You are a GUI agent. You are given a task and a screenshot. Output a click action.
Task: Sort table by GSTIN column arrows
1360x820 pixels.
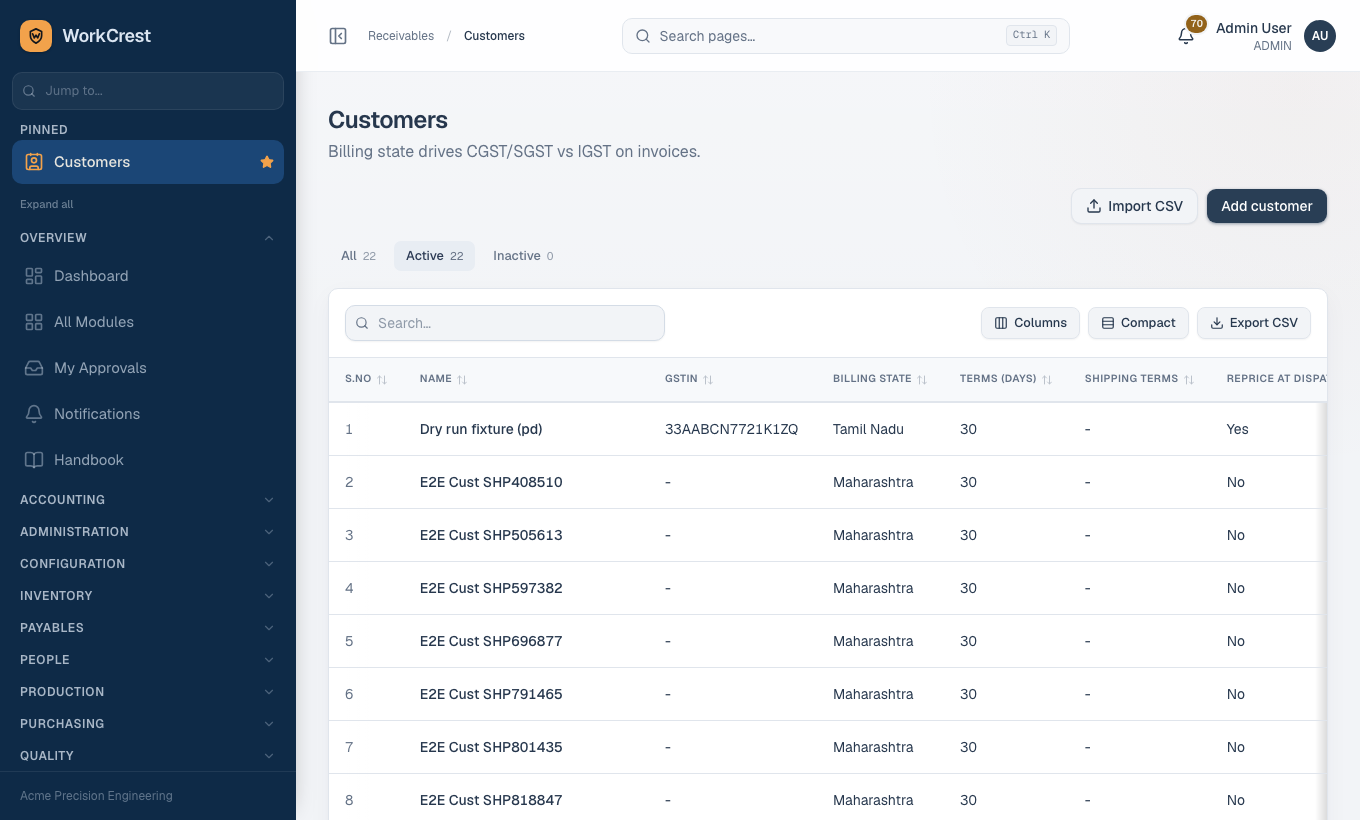[x=708, y=380]
